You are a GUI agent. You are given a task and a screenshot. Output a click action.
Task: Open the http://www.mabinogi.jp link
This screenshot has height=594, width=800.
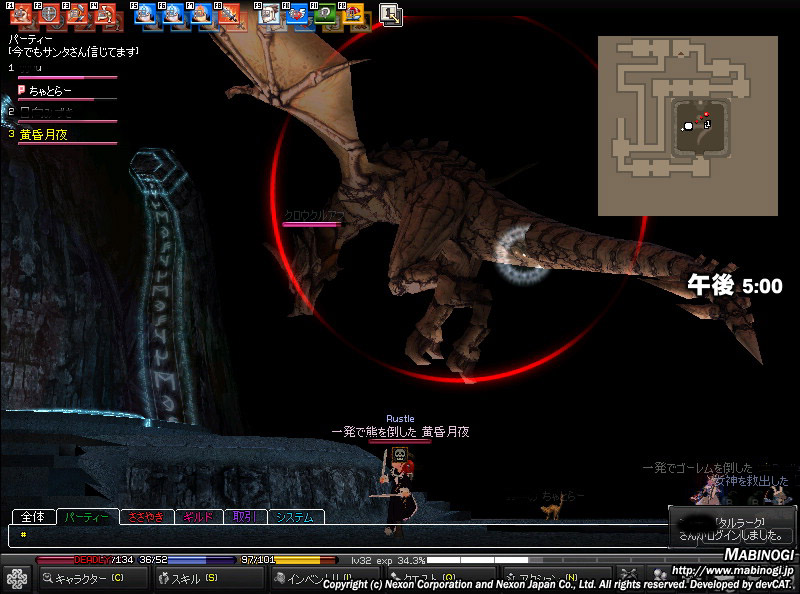[732, 570]
